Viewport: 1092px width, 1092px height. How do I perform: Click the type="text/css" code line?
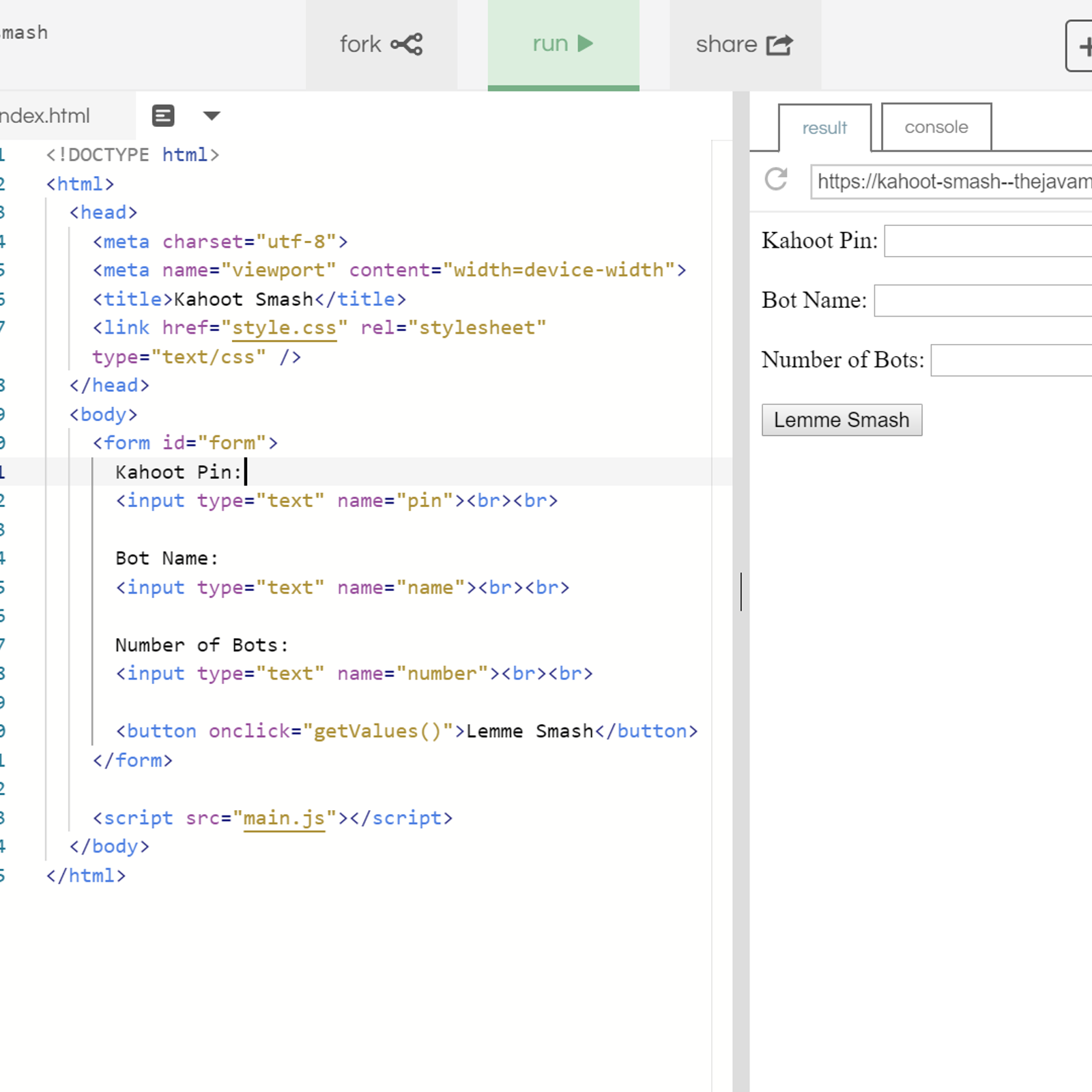[x=197, y=357]
